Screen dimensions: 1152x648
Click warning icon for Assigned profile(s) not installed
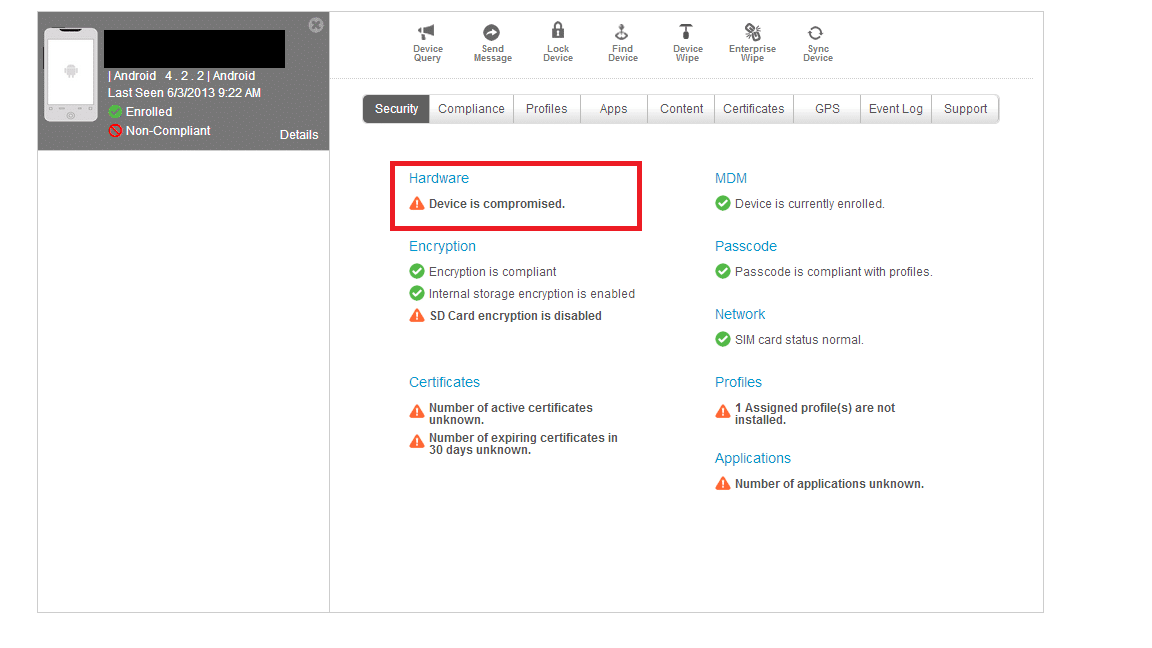(x=723, y=411)
